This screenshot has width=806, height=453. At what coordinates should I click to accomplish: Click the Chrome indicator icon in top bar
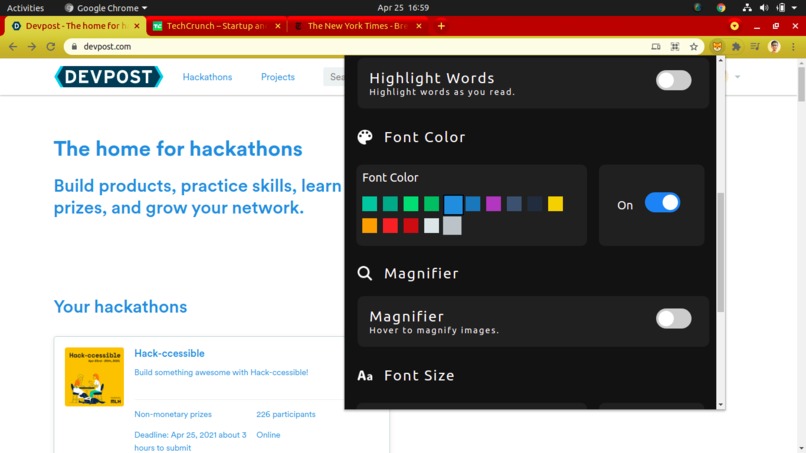[721, 8]
